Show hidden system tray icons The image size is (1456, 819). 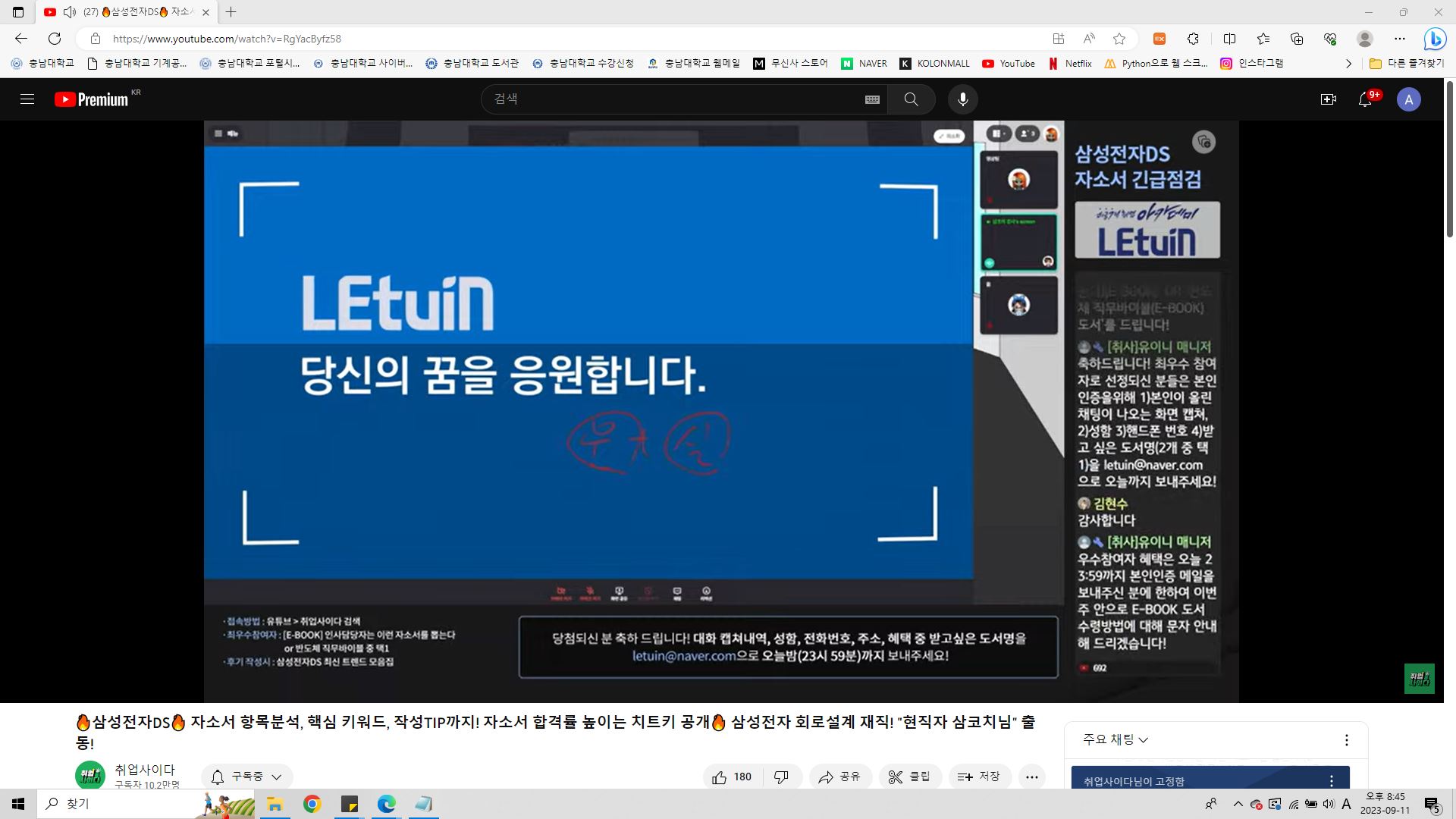[1238, 804]
